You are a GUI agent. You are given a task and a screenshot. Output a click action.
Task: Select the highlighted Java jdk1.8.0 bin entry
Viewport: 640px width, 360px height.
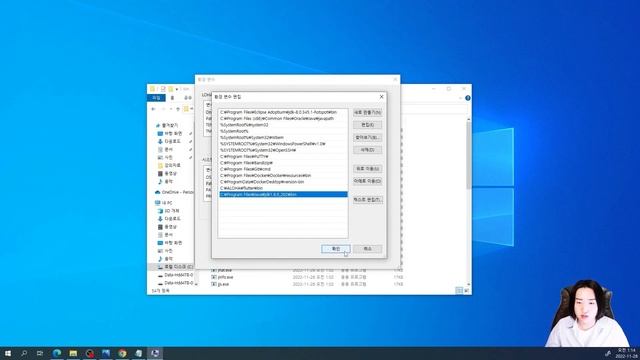(283, 194)
